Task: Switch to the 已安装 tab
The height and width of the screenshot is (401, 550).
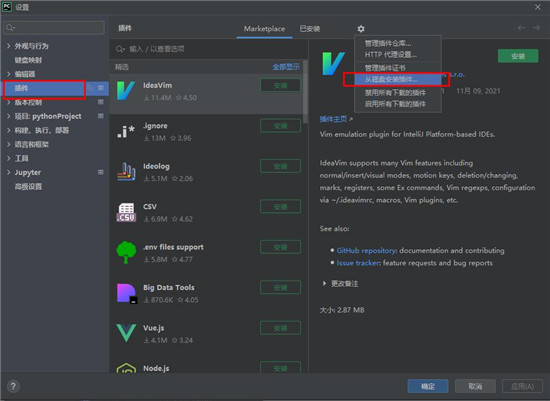Action: [310, 29]
